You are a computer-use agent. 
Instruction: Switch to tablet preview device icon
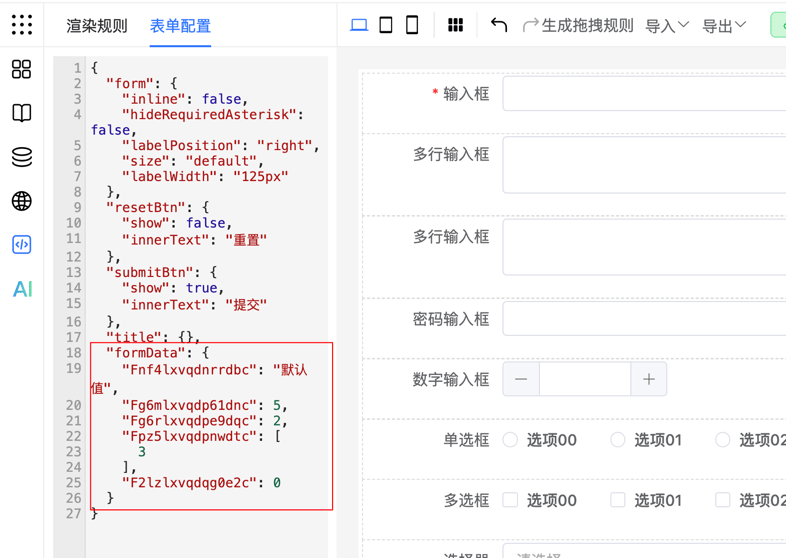(386, 25)
